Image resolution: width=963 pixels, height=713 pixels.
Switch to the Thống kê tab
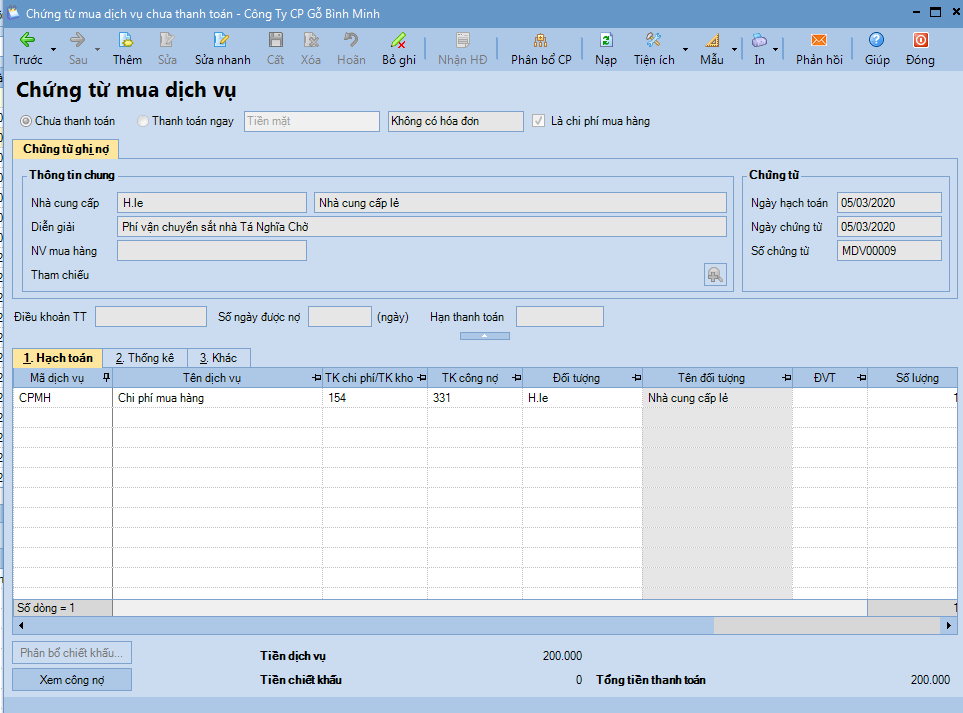click(x=145, y=357)
